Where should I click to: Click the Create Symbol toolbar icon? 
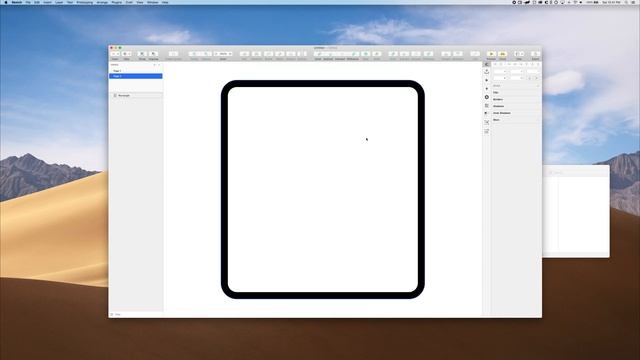pos(173,54)
